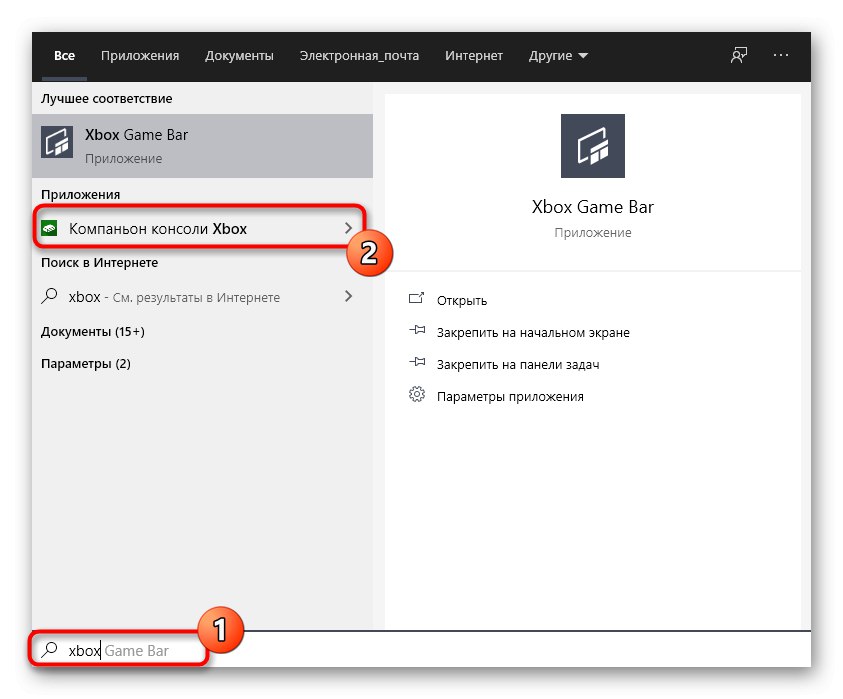Click the Xbox Game Bar icon in best match

pyautogui.click(x=57, y=143)
